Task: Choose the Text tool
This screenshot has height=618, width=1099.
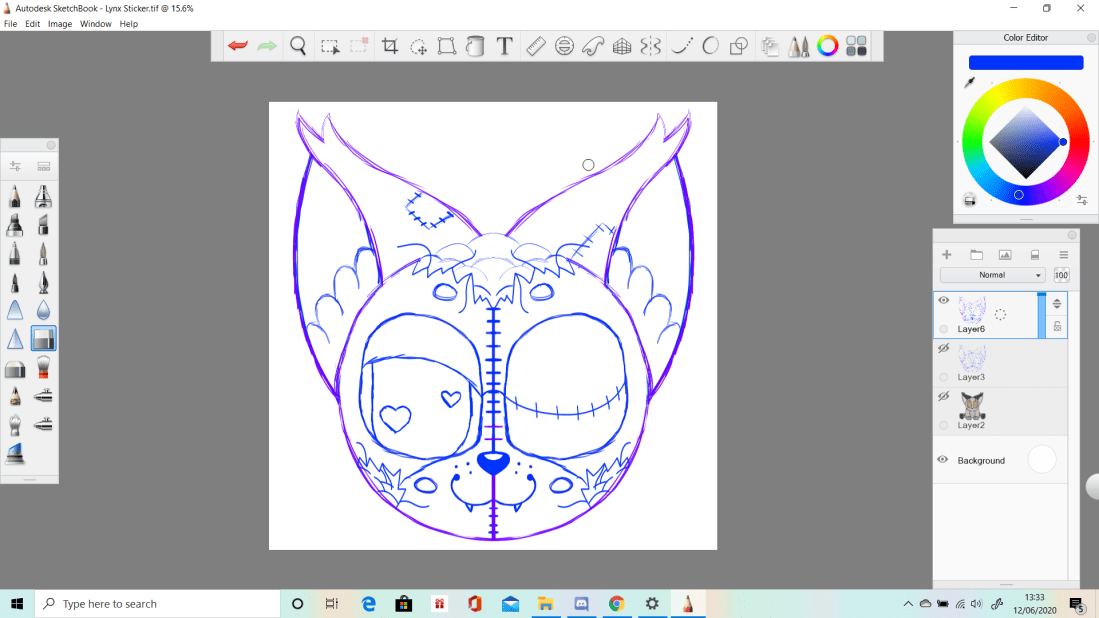Action: point(505,46)
